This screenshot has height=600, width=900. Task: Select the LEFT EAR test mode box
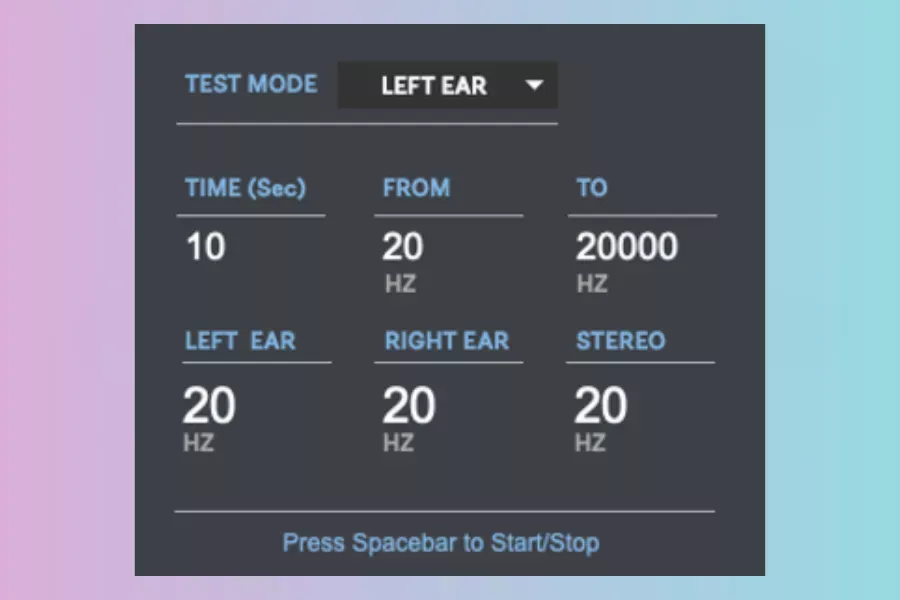(x=448, y=85)
